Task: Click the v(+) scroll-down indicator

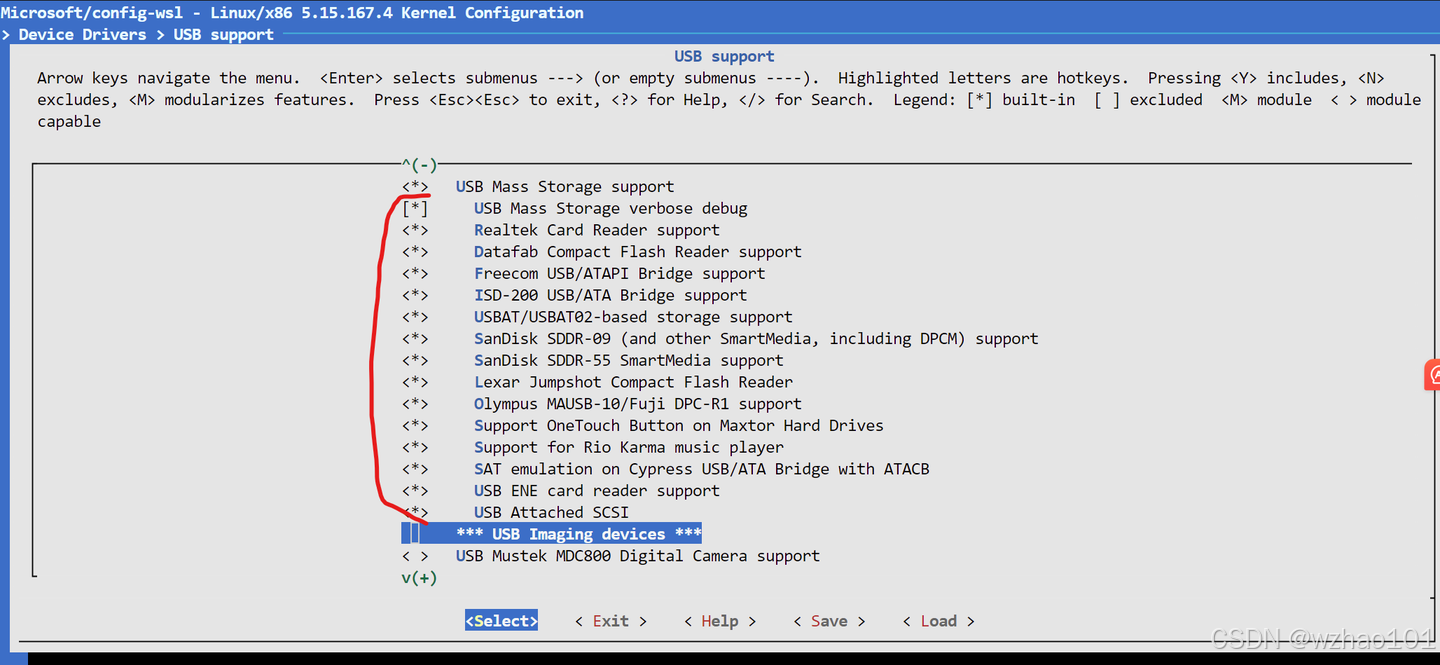Action: pos(420,578)
